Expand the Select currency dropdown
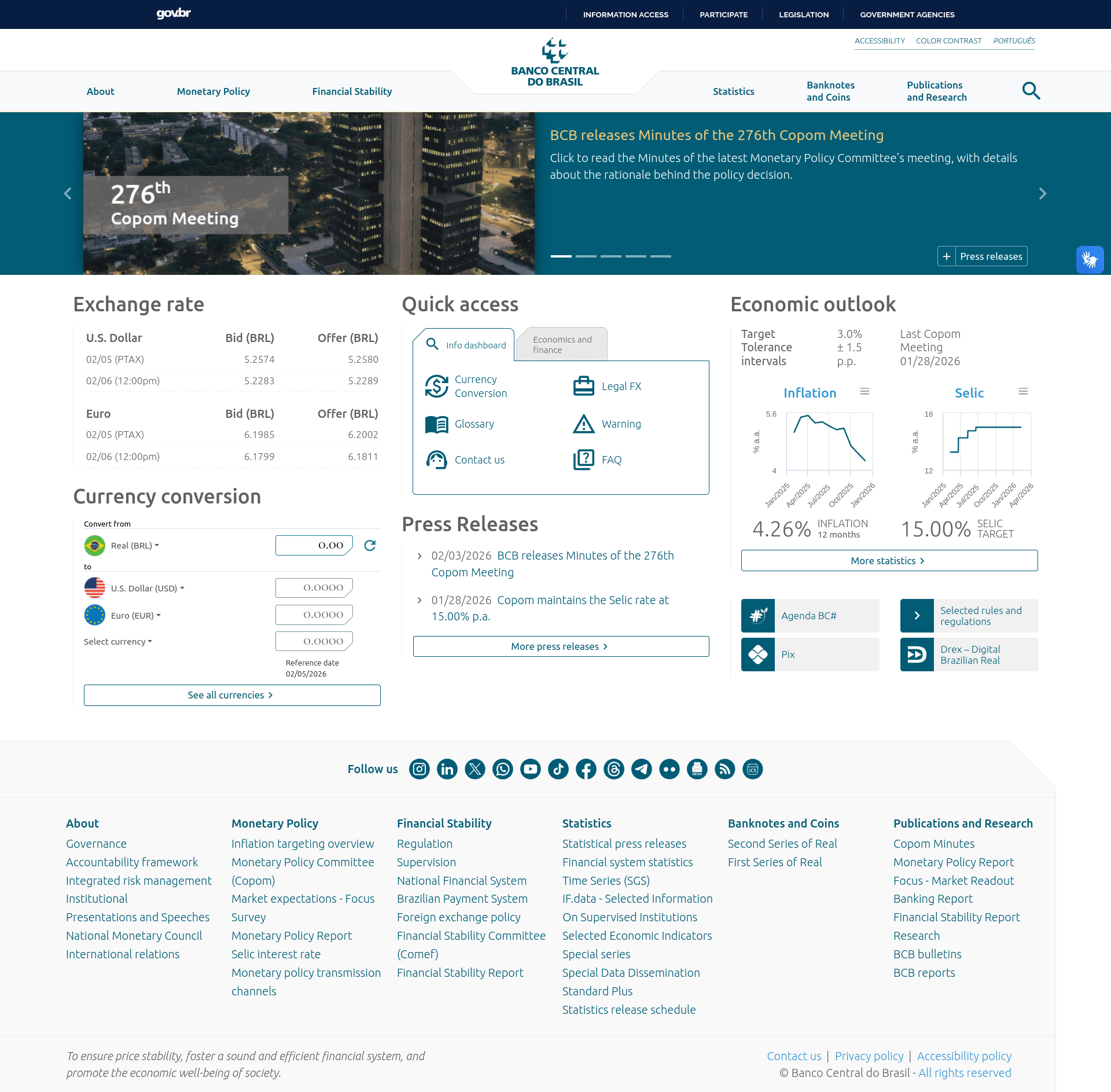Image resolution: width=1111 pixels, height=1092 pixels. (118, 641)
